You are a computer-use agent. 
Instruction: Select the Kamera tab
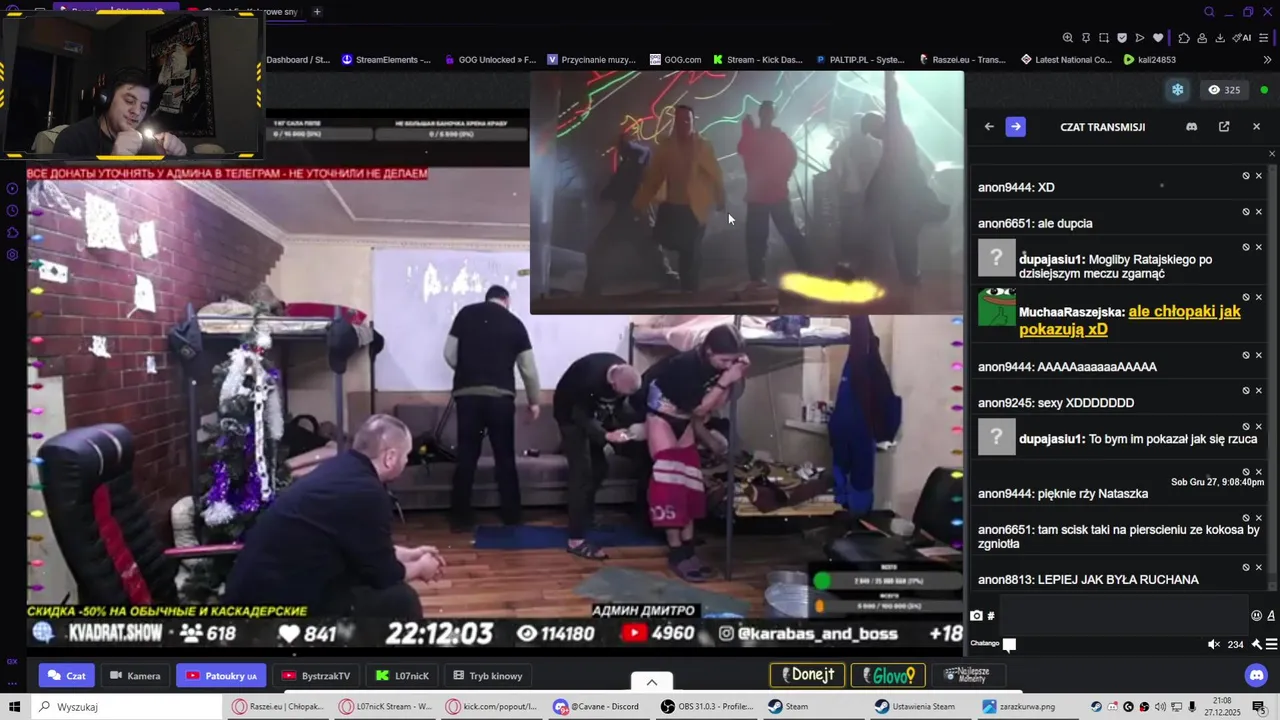point(134,676)
